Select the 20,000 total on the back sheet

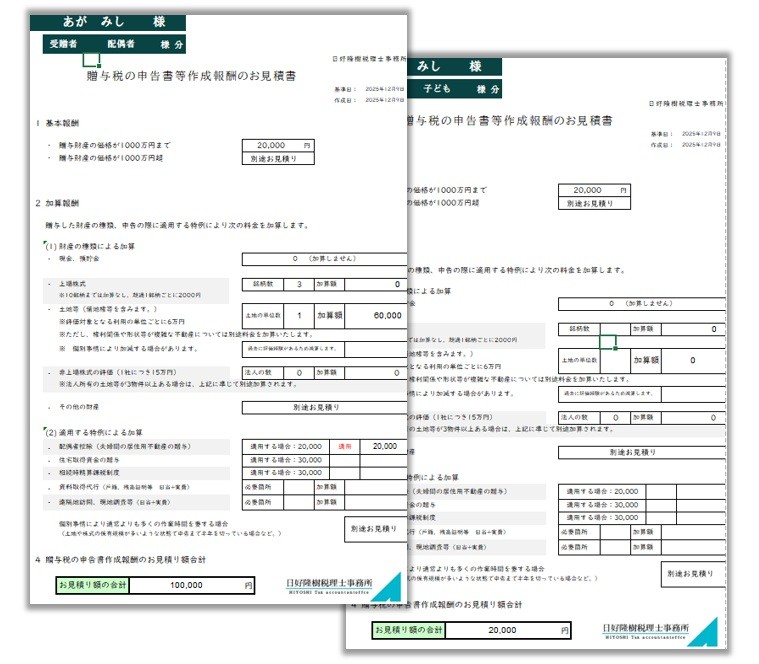[503, 630]
